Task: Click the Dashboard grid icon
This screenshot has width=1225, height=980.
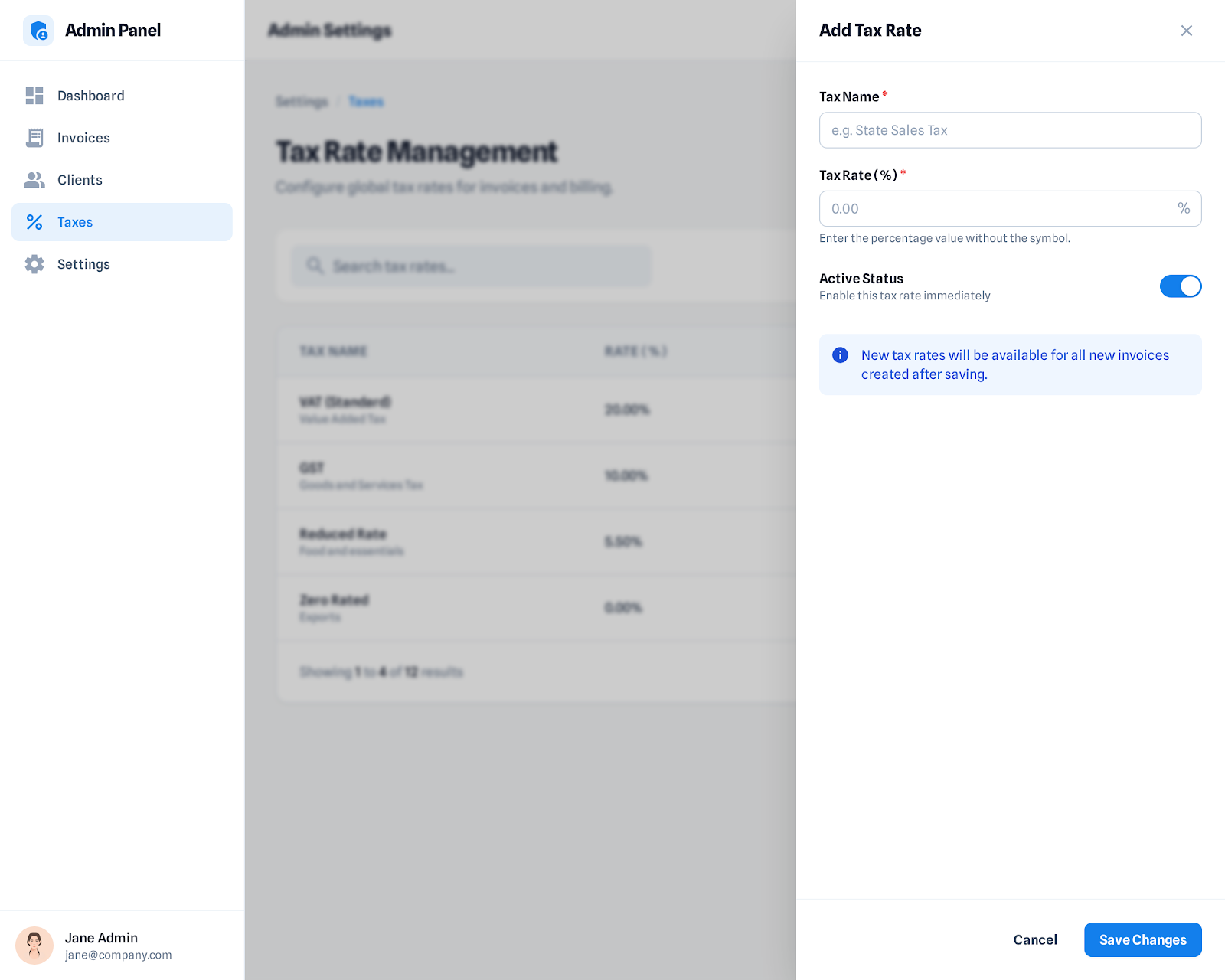Action: pos(34,96)
